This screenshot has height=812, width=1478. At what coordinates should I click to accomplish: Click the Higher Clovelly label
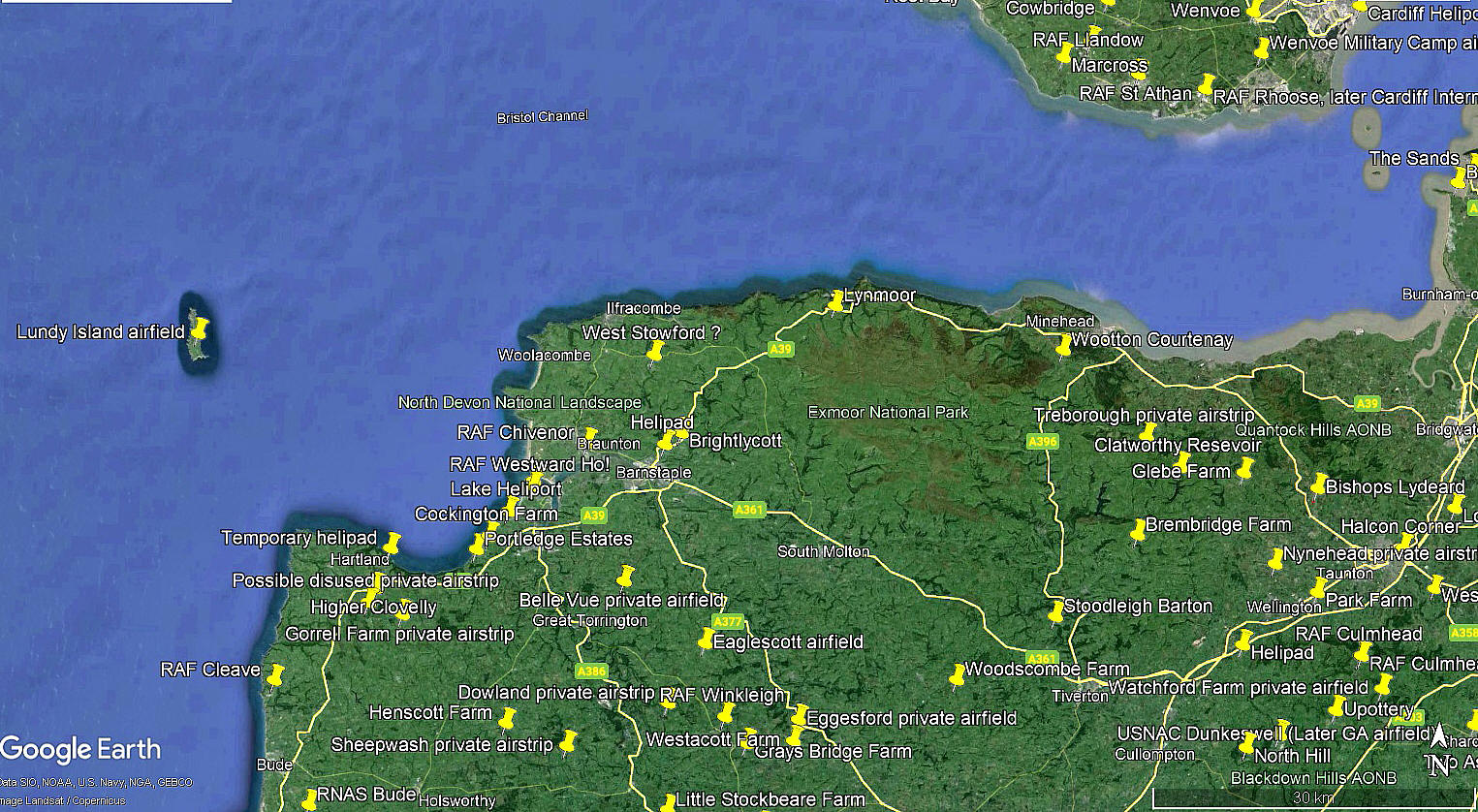click(x=373, y=608)
